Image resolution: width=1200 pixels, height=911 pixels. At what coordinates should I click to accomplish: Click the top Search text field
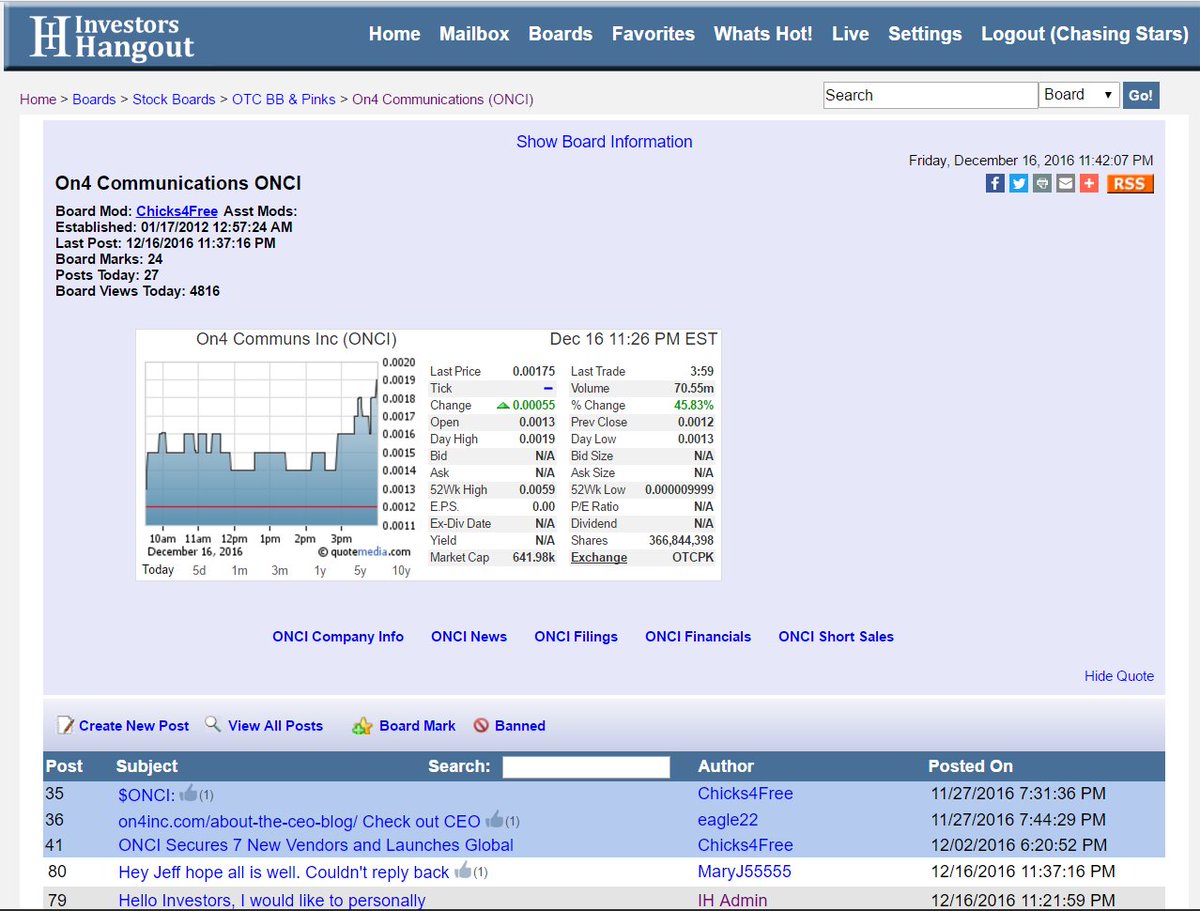tap(930, 95)
